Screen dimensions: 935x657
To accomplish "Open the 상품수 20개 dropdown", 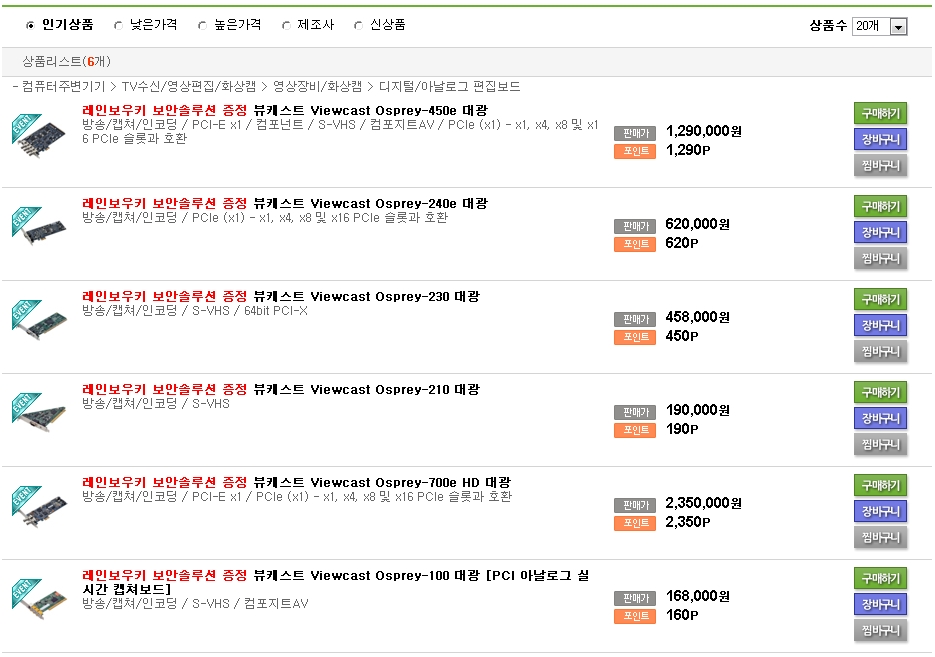I will 880,26.
